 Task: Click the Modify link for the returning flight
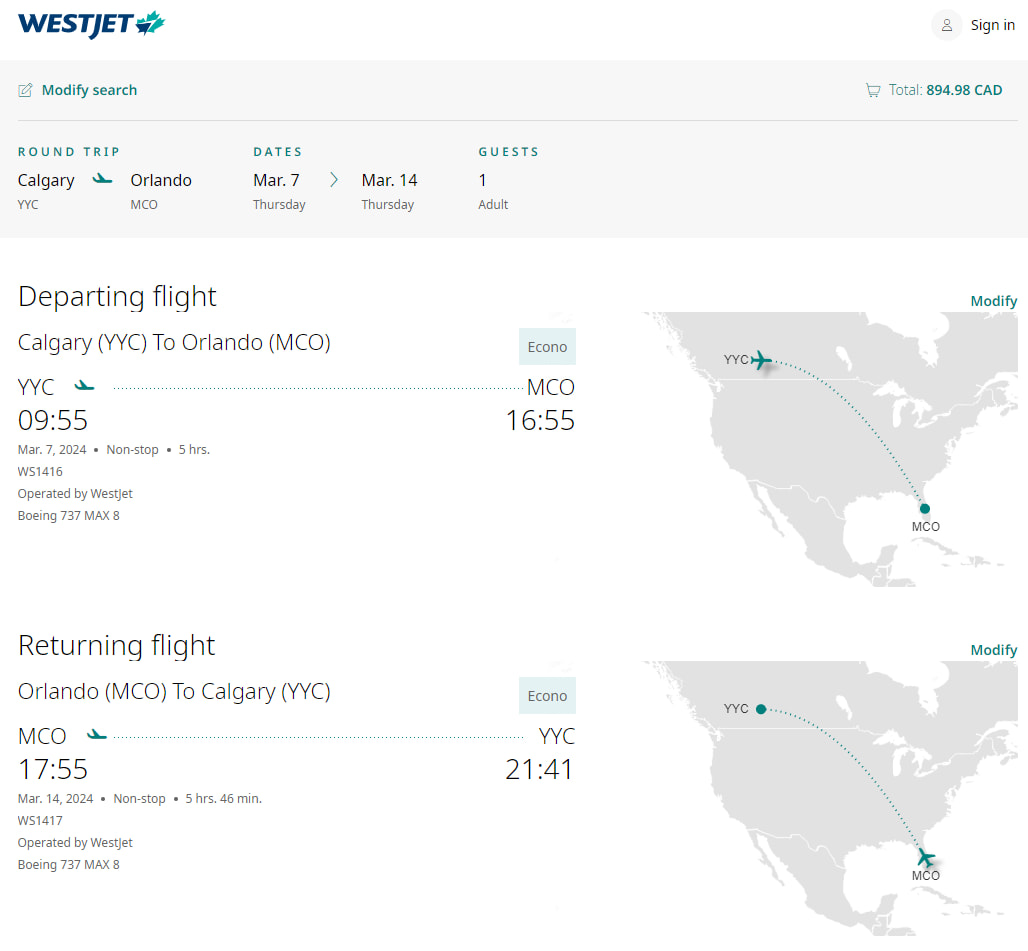[993, 649]
